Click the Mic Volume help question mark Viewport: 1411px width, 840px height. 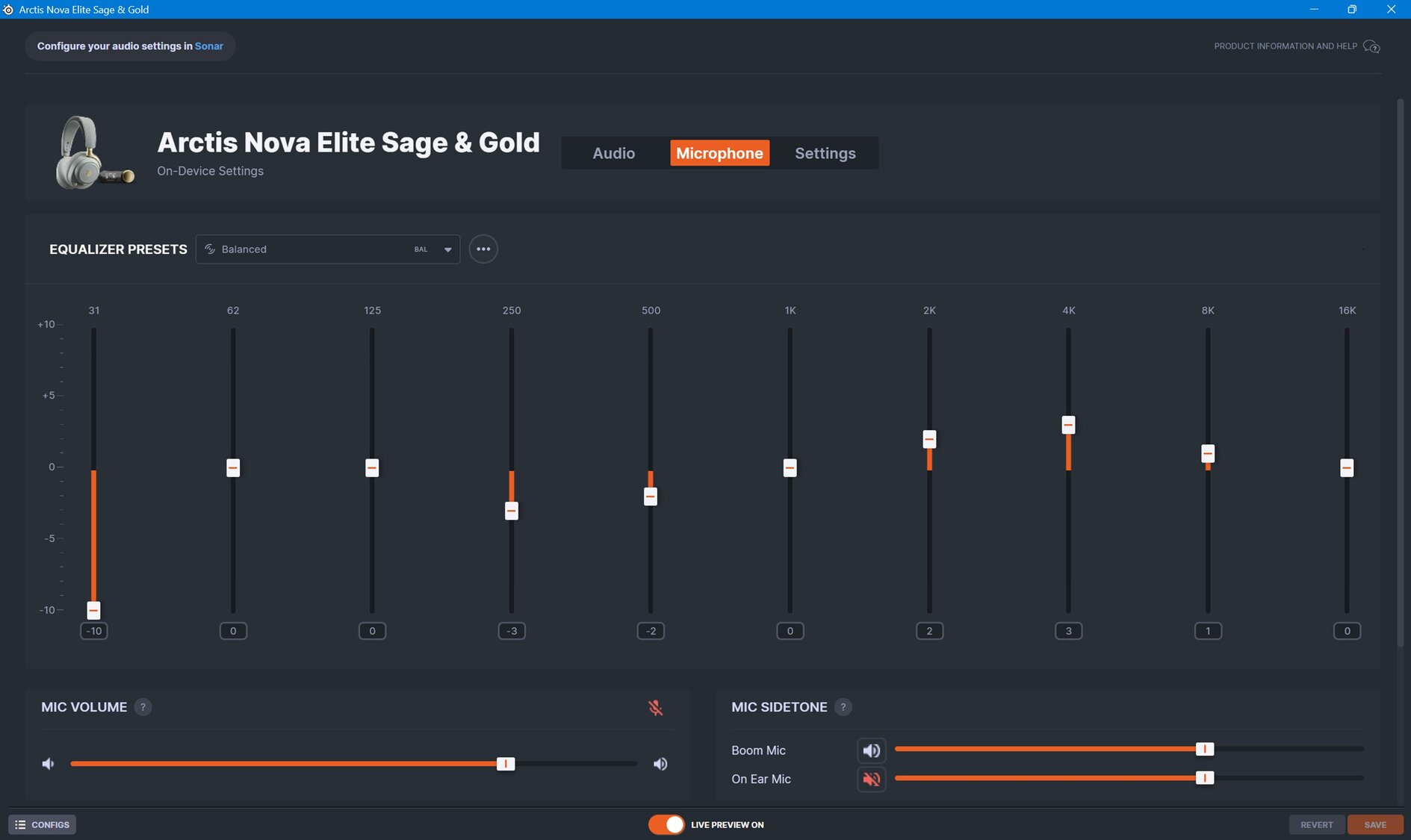click(x=143, y=707)
